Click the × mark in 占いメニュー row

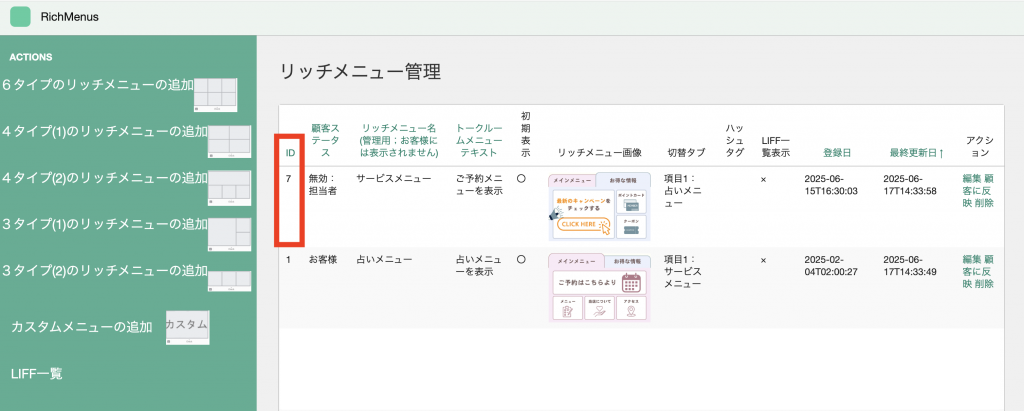pyautogui.click(x=763, y=260)
